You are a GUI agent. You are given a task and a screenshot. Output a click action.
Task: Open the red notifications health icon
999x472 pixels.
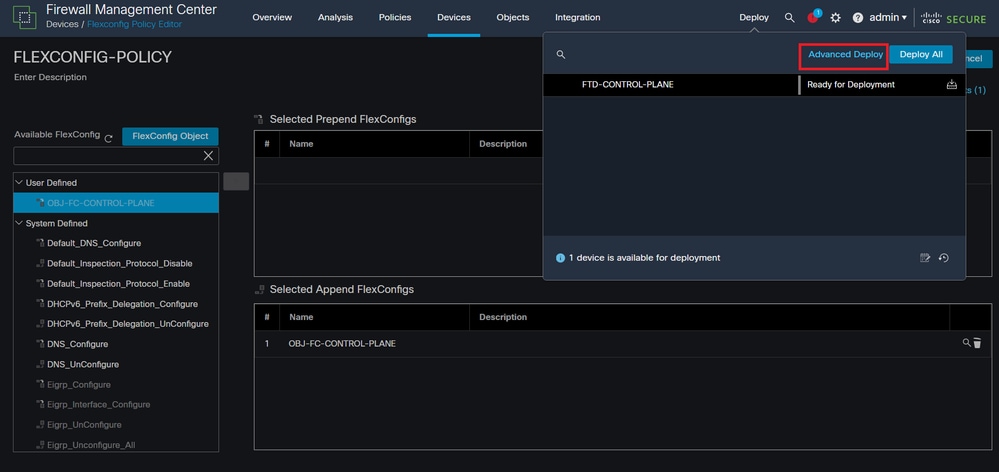point(814,17)
